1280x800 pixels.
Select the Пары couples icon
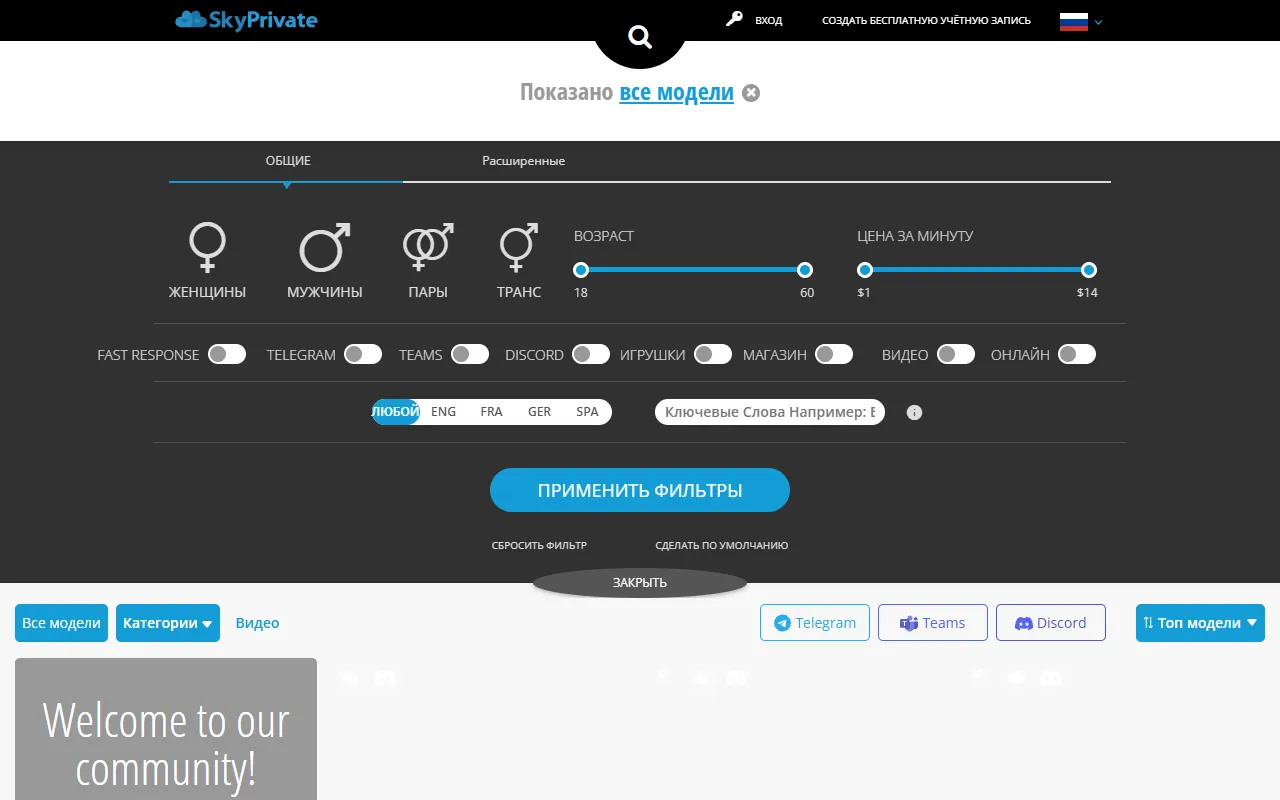(x=428, y=248)
